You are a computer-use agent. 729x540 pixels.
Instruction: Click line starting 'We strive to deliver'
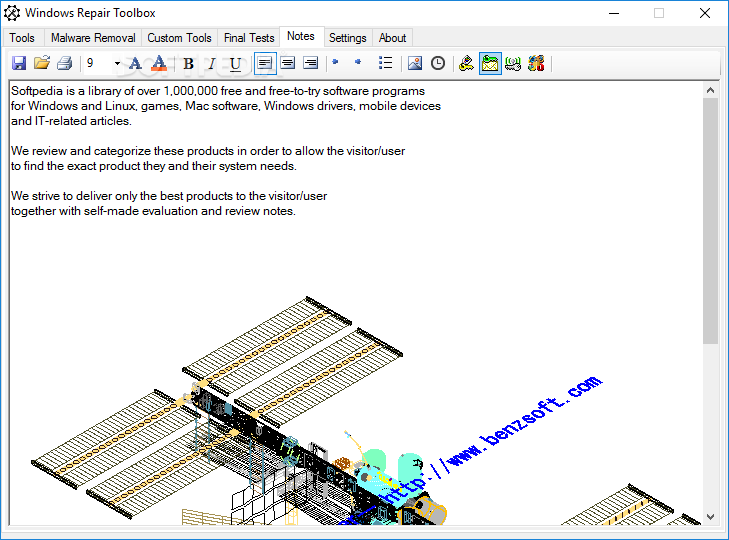pyautogui.click(x=169, y=196)
